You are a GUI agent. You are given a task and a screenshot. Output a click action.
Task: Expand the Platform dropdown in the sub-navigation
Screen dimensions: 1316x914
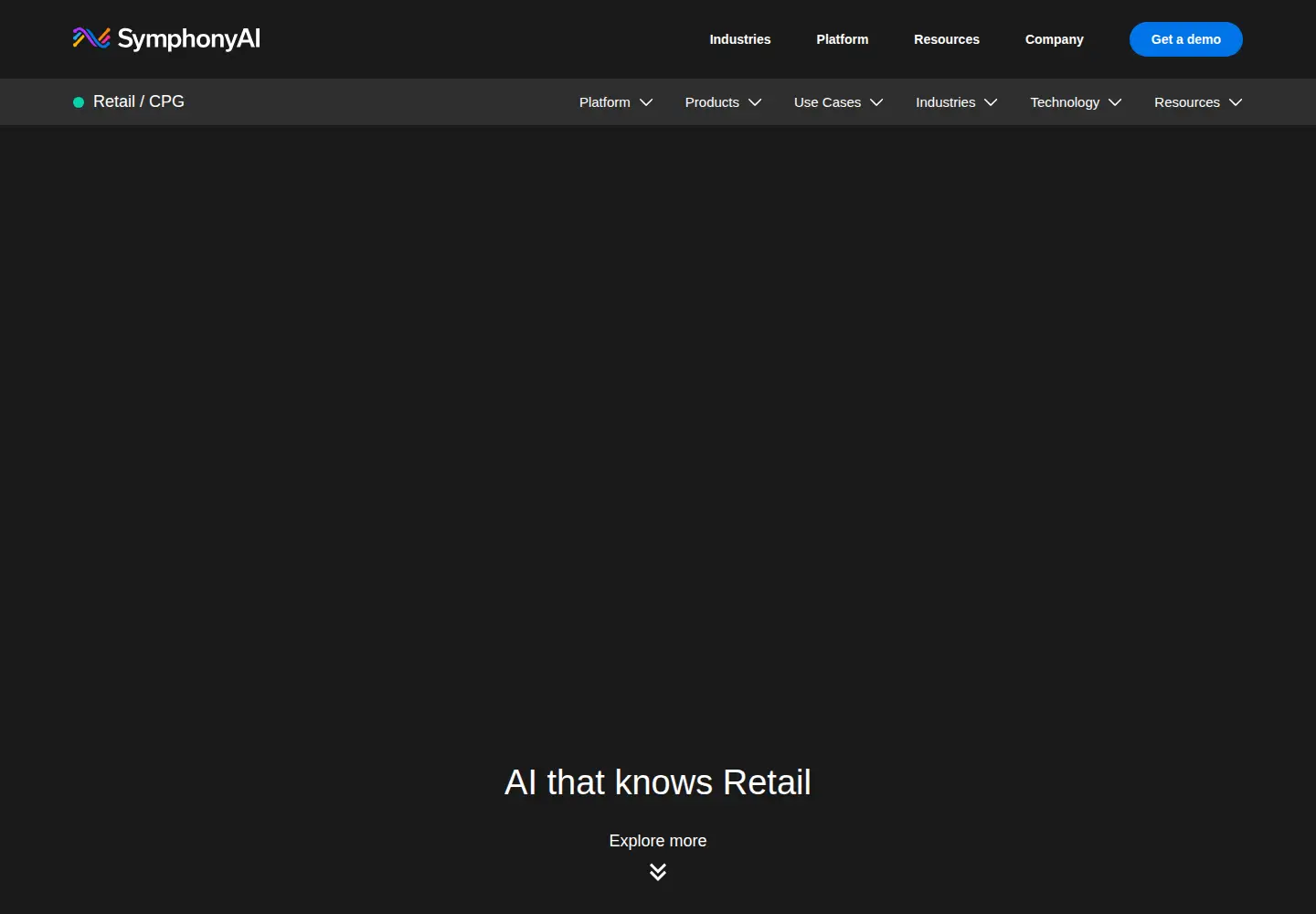coord(616,102)
